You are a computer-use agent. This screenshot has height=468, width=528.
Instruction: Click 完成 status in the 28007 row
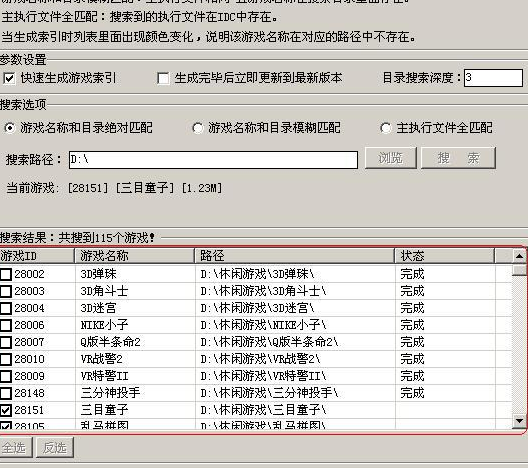point(412,342)
